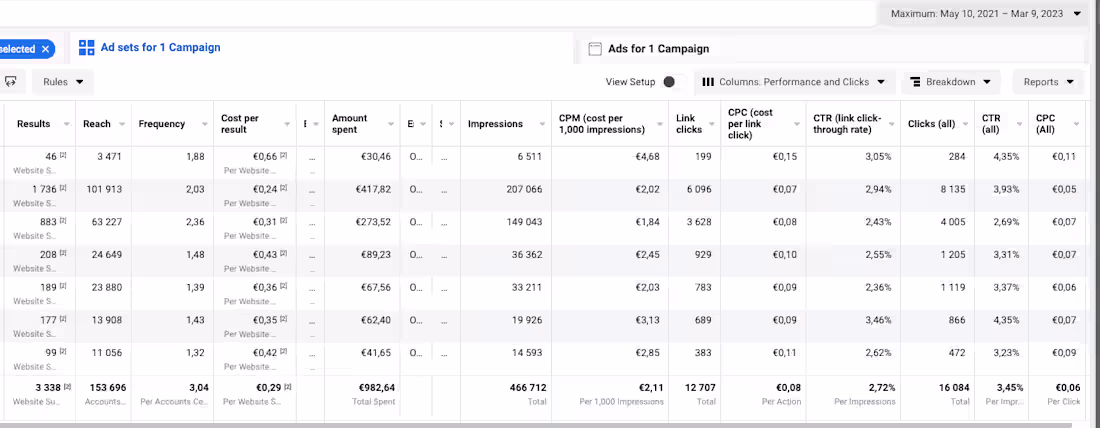Screen dimensions: 1100x428
Task: Click the Impressions column sort arrow
Action: pyautogui.click(x=540, y=124)
